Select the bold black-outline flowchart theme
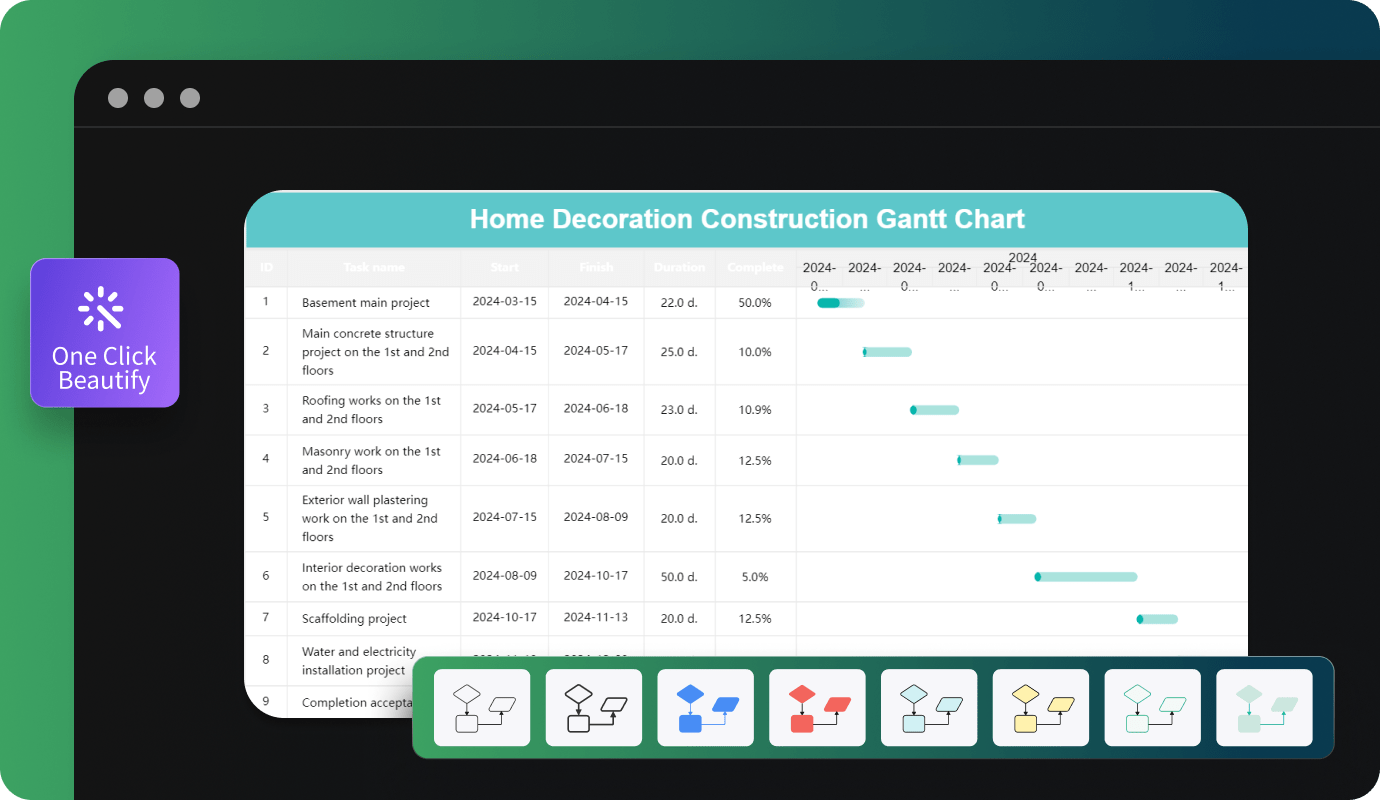Image resolution: width=1380 pixels, height=800 pixels. pos(593,707)
